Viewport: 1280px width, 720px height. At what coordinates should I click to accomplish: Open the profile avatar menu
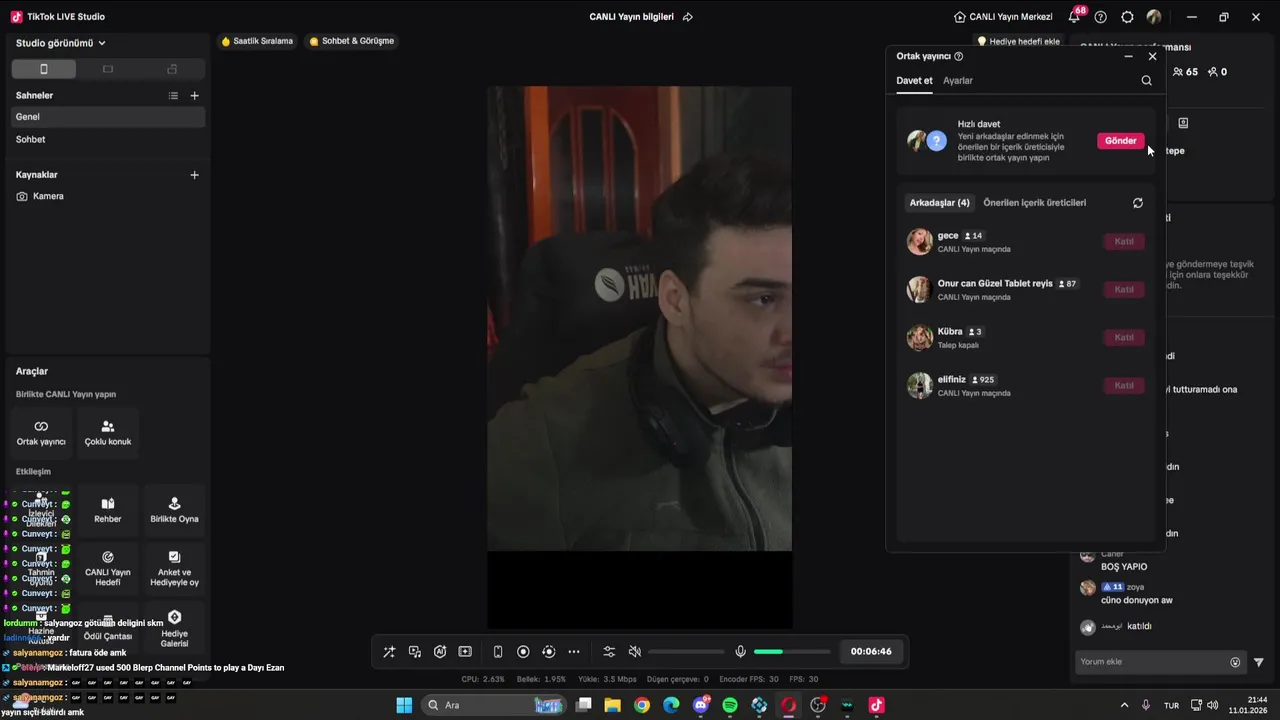coord(1154,17)
